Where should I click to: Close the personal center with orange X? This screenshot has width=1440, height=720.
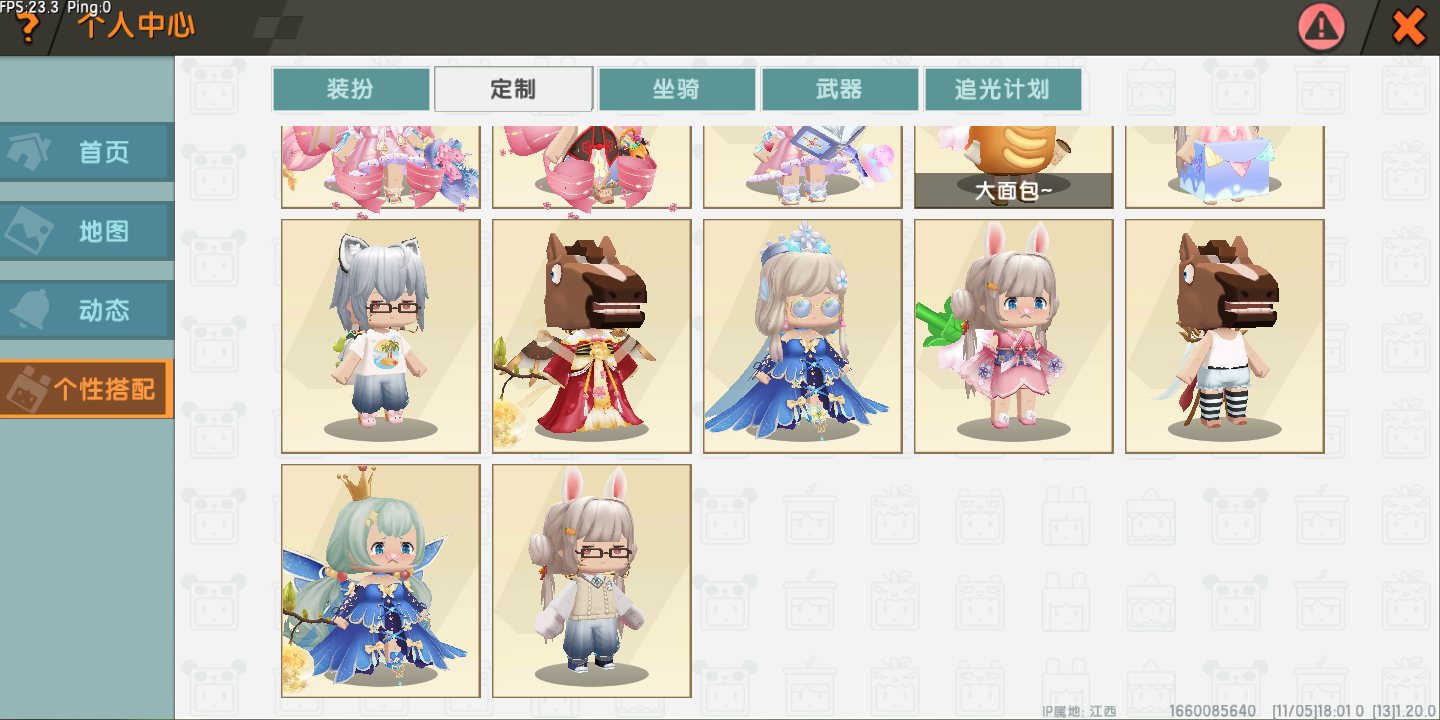[x=1409, y=27]
